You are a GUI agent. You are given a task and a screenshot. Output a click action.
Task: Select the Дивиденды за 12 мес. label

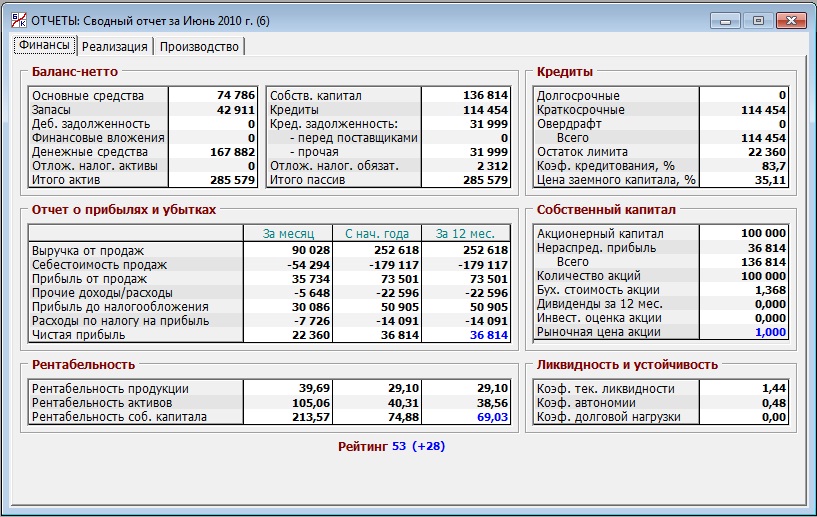(599, 304)
